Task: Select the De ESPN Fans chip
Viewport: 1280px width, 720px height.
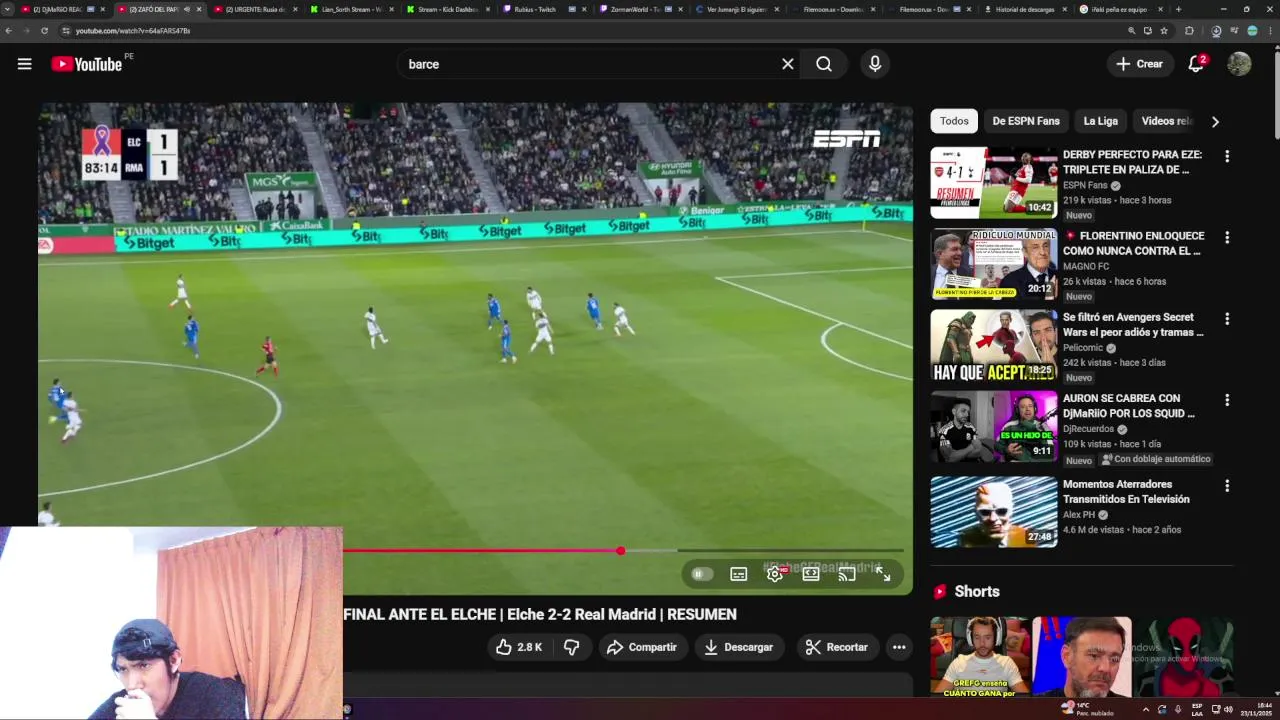Action: tap(1026, 121)
